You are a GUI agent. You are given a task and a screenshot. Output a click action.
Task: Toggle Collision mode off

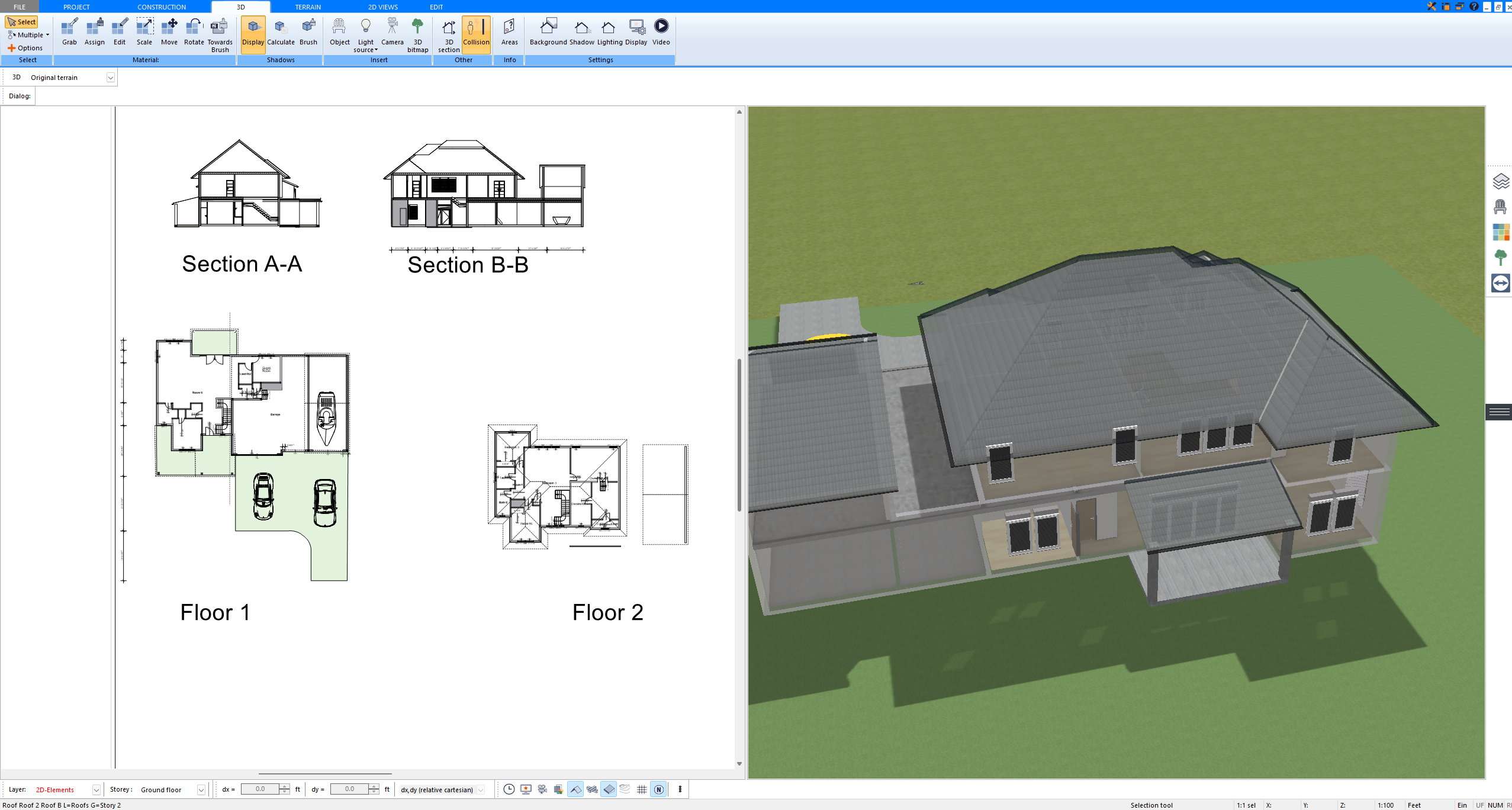click(x=476, y=34)
